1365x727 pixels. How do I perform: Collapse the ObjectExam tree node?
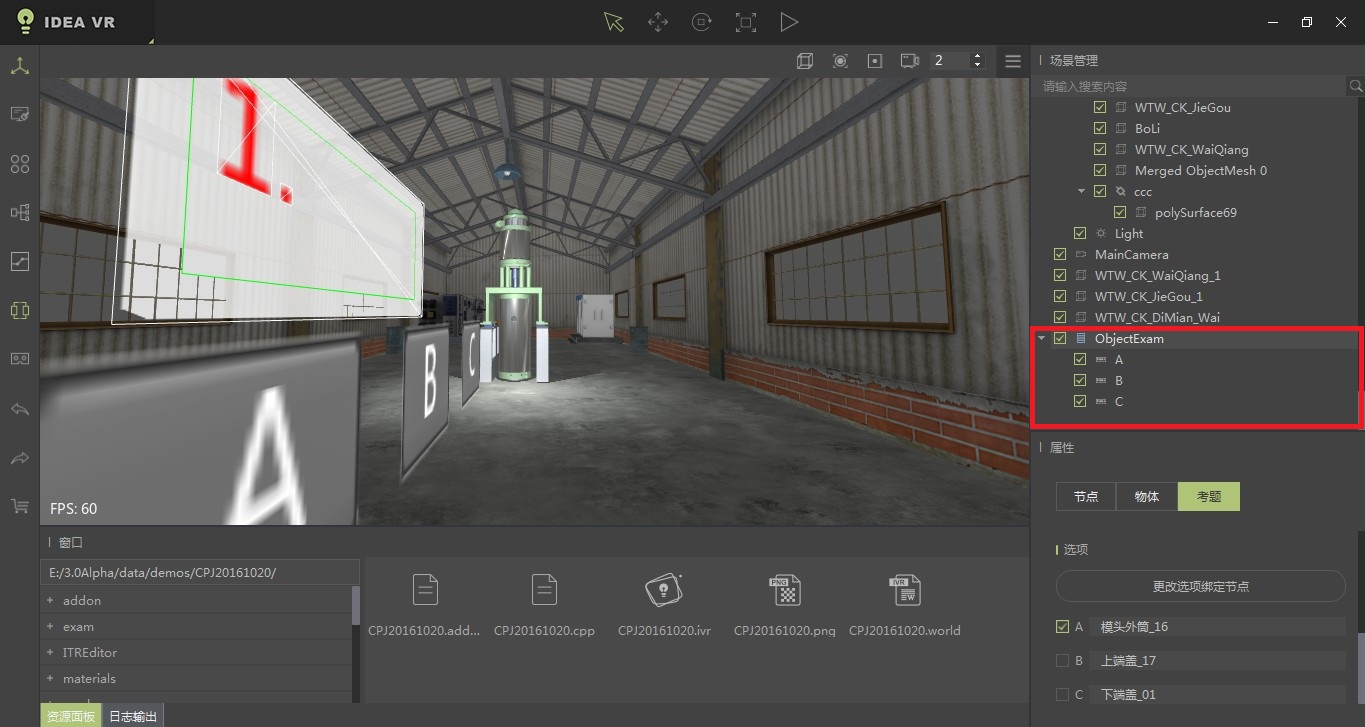(x=1043, y=338)
